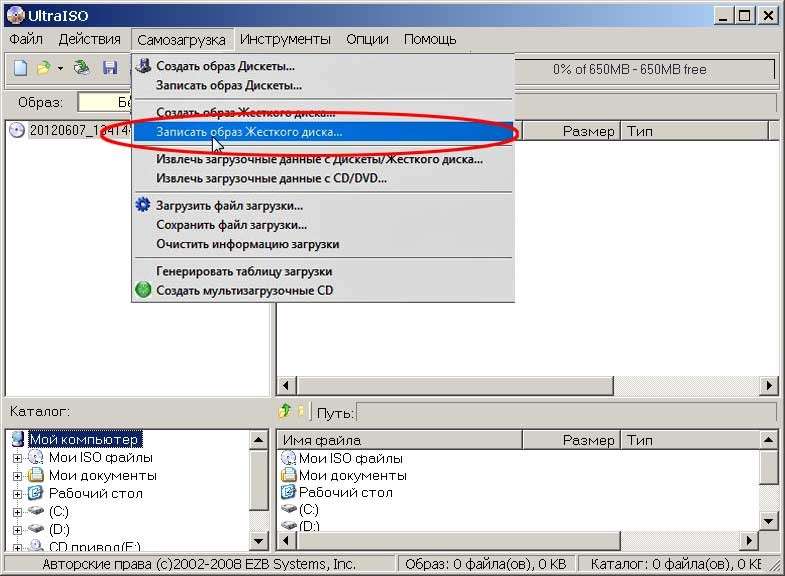Click the Open CD/DVD toolbar icon
785x576 pixels.
pyautogui.click(x=81, y=68)
